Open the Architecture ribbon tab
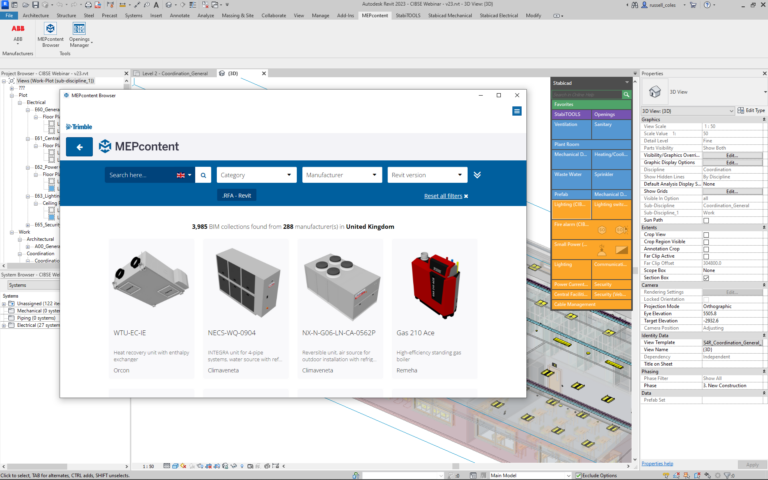Viewport: 768px width, 480px height. (36, 16)
